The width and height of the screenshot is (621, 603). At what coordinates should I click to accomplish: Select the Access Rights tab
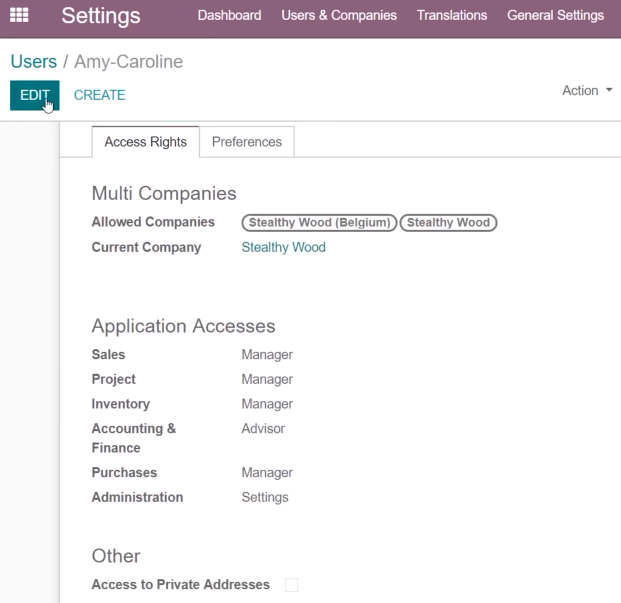(145, 142)
